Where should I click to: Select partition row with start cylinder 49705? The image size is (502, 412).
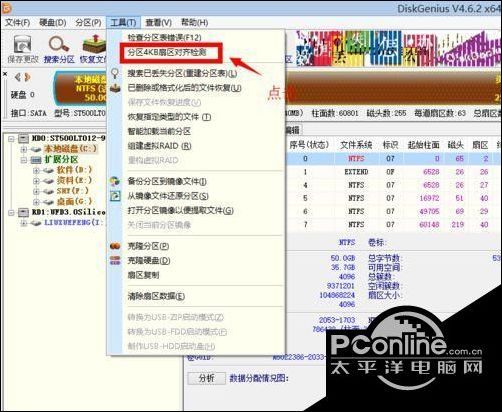click(393, 211)
